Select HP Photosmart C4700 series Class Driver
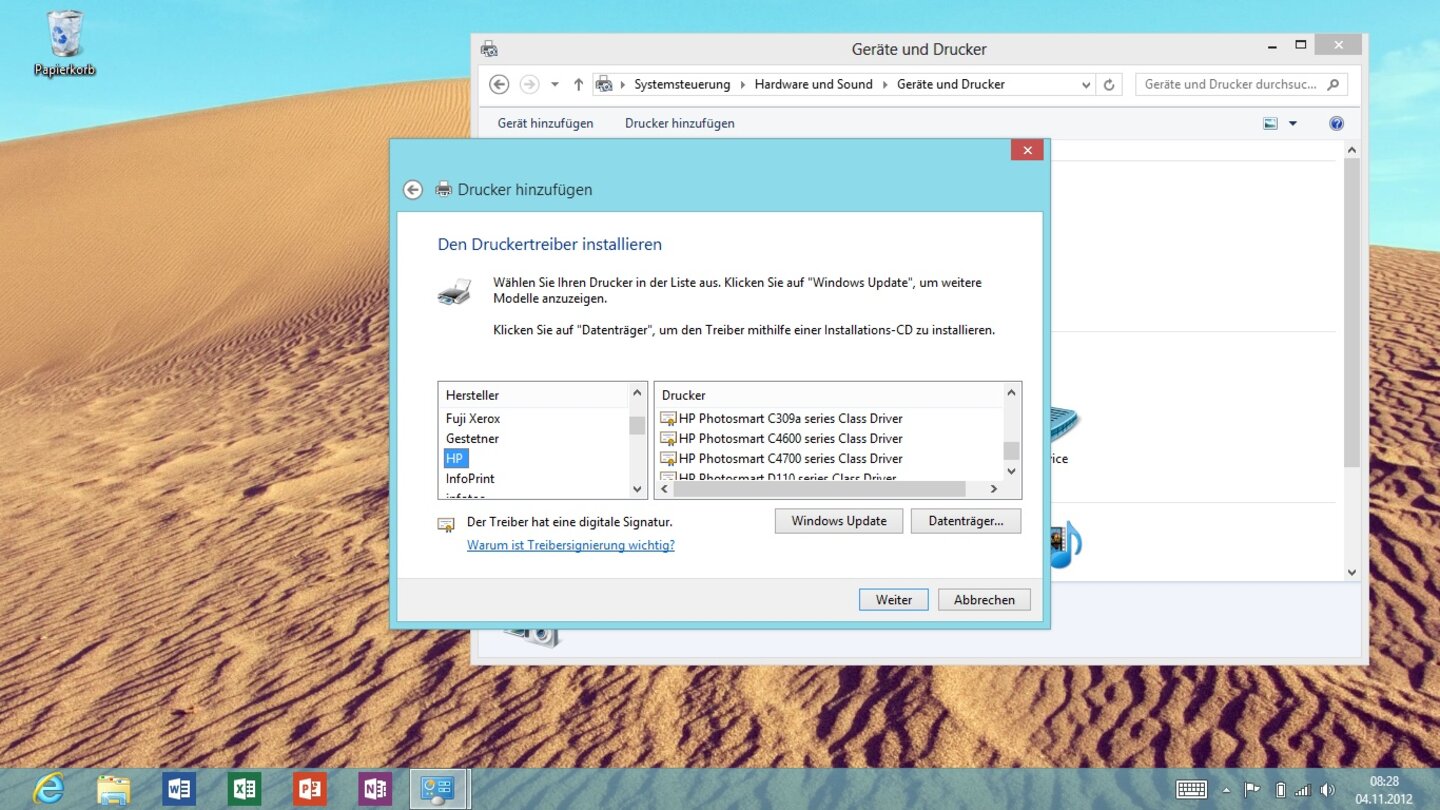 click(x=781, y=459)
